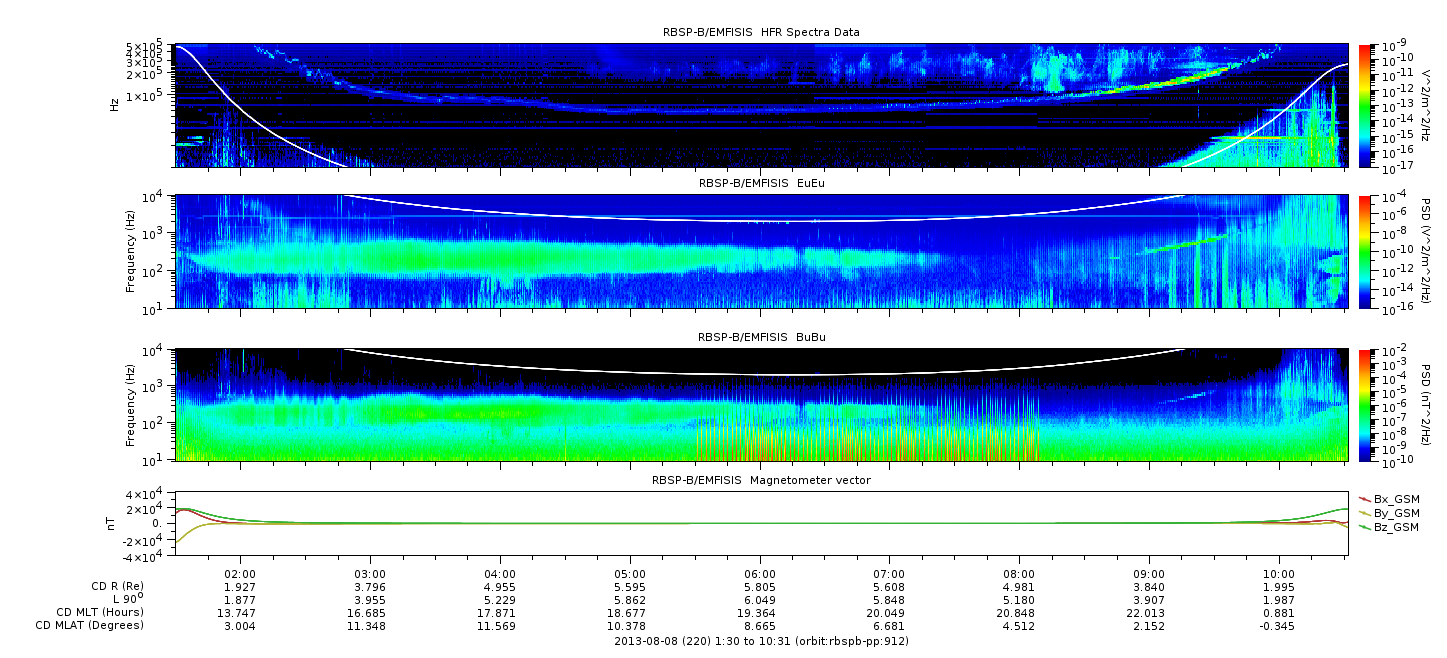Click the nT axis label on magnetometer plot

pyautogui.click(x=114, y=523)
